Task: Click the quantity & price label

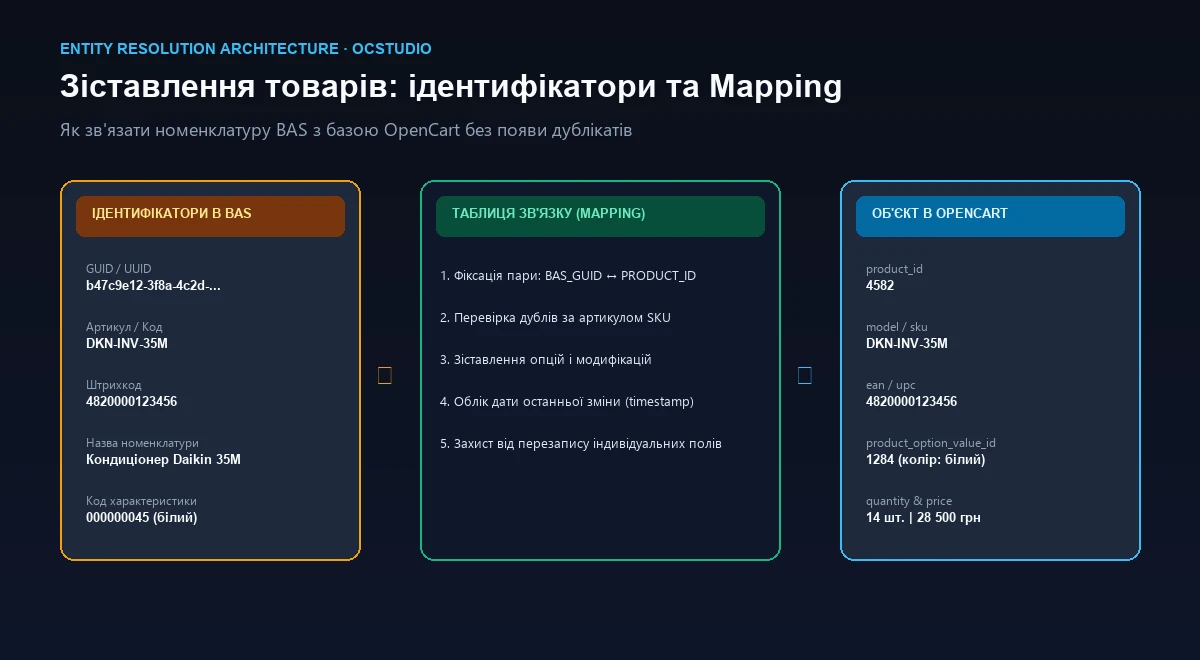Action: (x=909, y=501)
